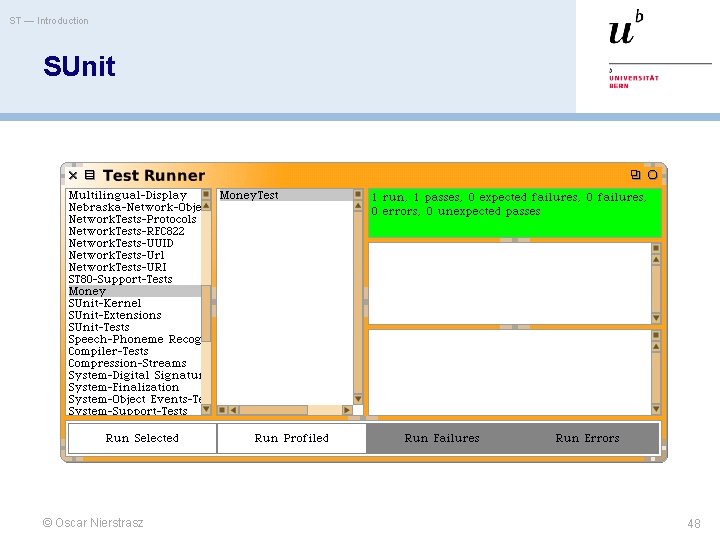Screen dimensions: 720x540
Task: Click the failures pane scroll up arrow
Action: click(656, 259)
